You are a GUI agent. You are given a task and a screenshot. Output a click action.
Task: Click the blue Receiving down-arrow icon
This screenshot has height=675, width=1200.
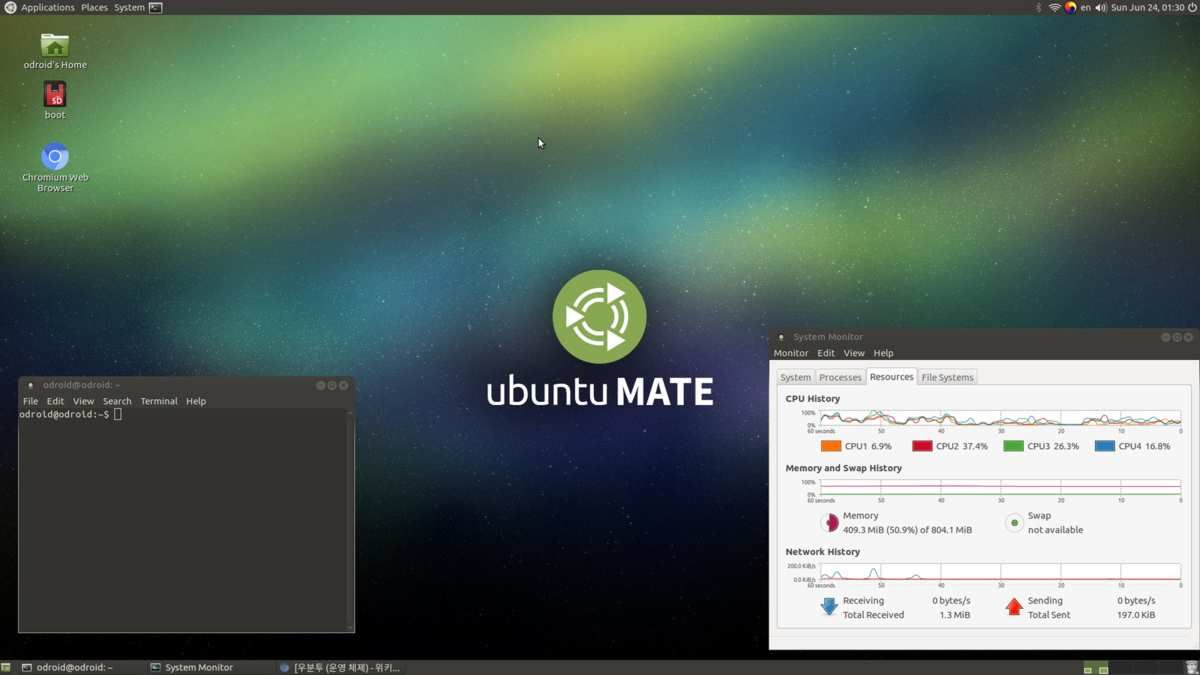pyautogui.click(x=829, y=607)
